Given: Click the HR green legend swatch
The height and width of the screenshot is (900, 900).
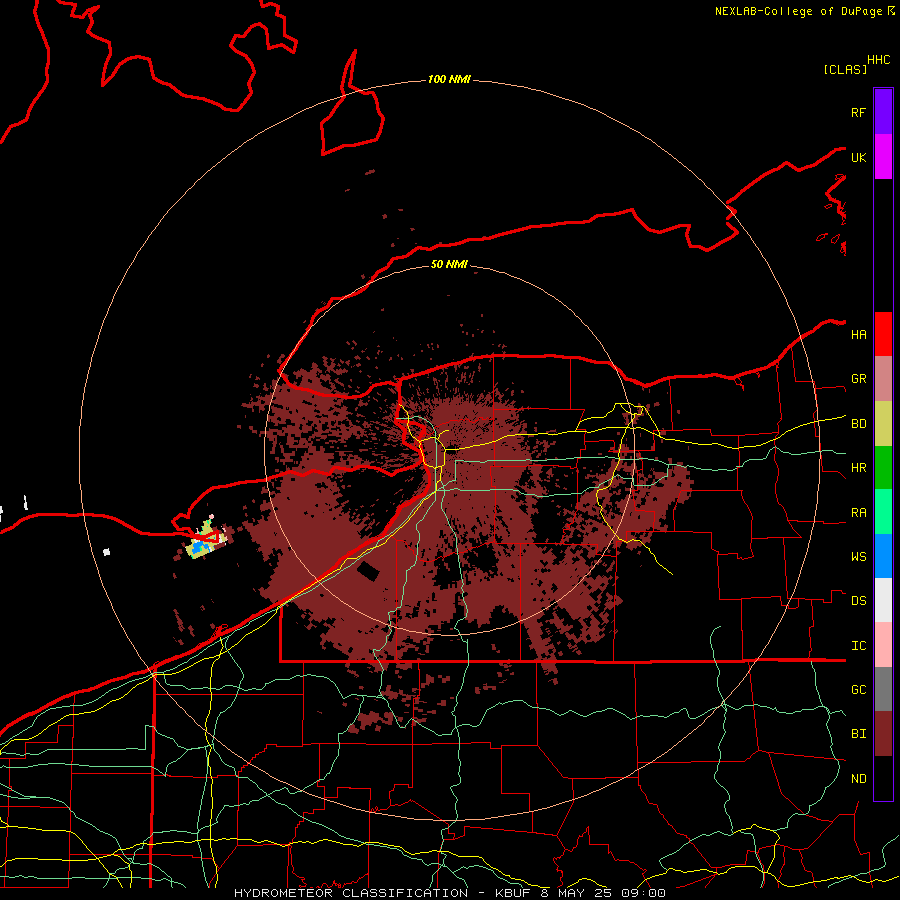Looking at the screenshot, I should click(883, 467).
